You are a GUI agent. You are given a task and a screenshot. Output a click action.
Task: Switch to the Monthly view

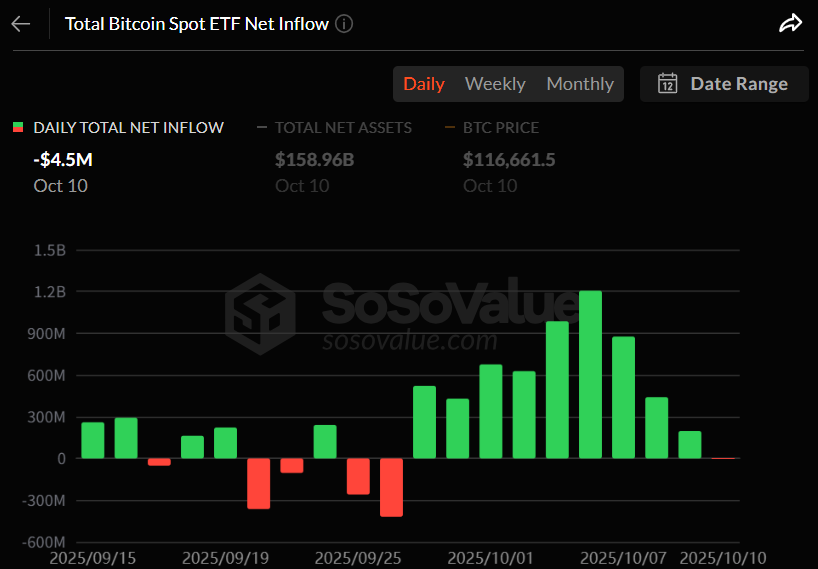coord(580,84)
